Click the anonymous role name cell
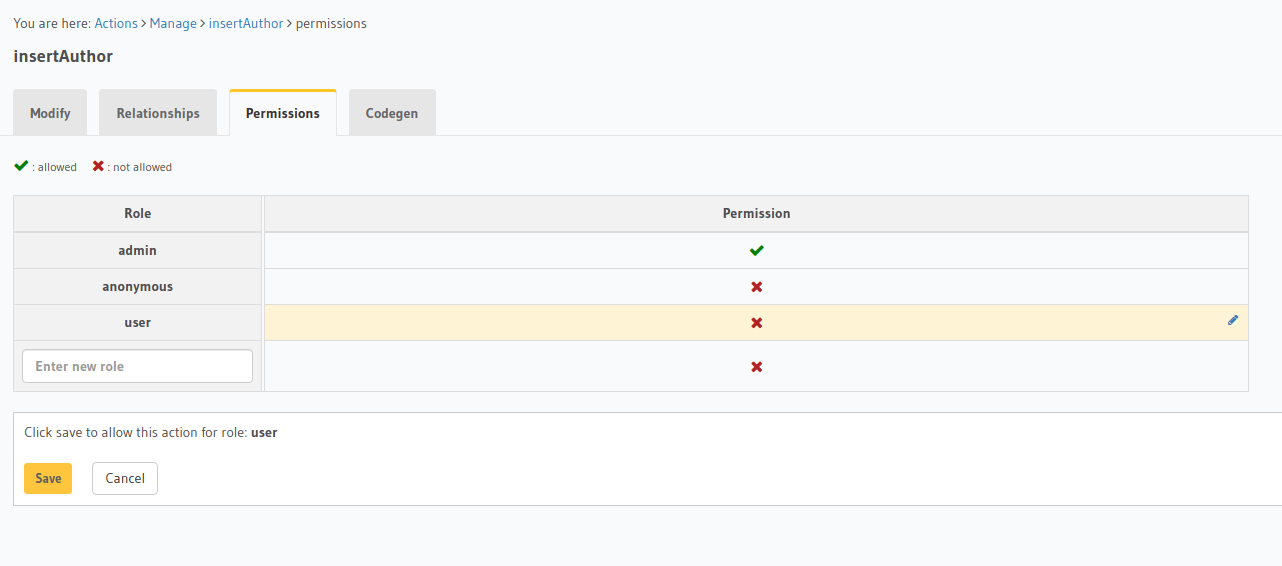Screen dimensions: 1282x566 click(x=137, y=287)
